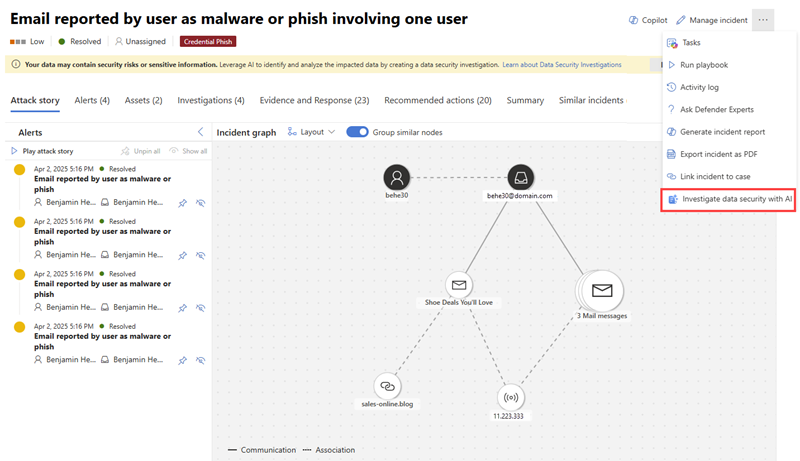Select the Shoe Deals You'll Love email node

pos(459,284)
